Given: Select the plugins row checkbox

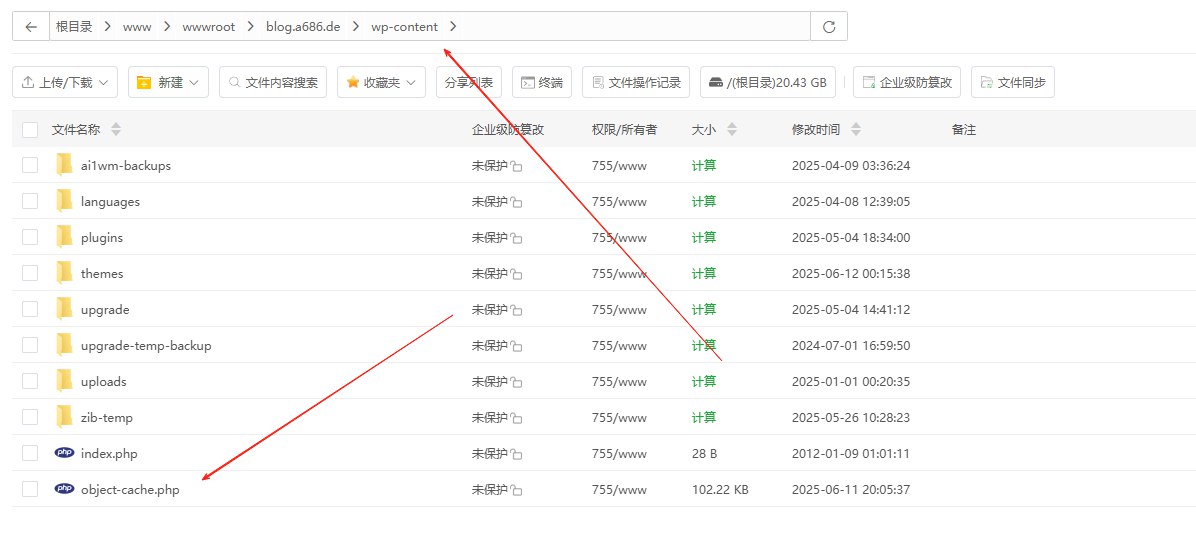Looking at the screenshot, I should 30,237.
